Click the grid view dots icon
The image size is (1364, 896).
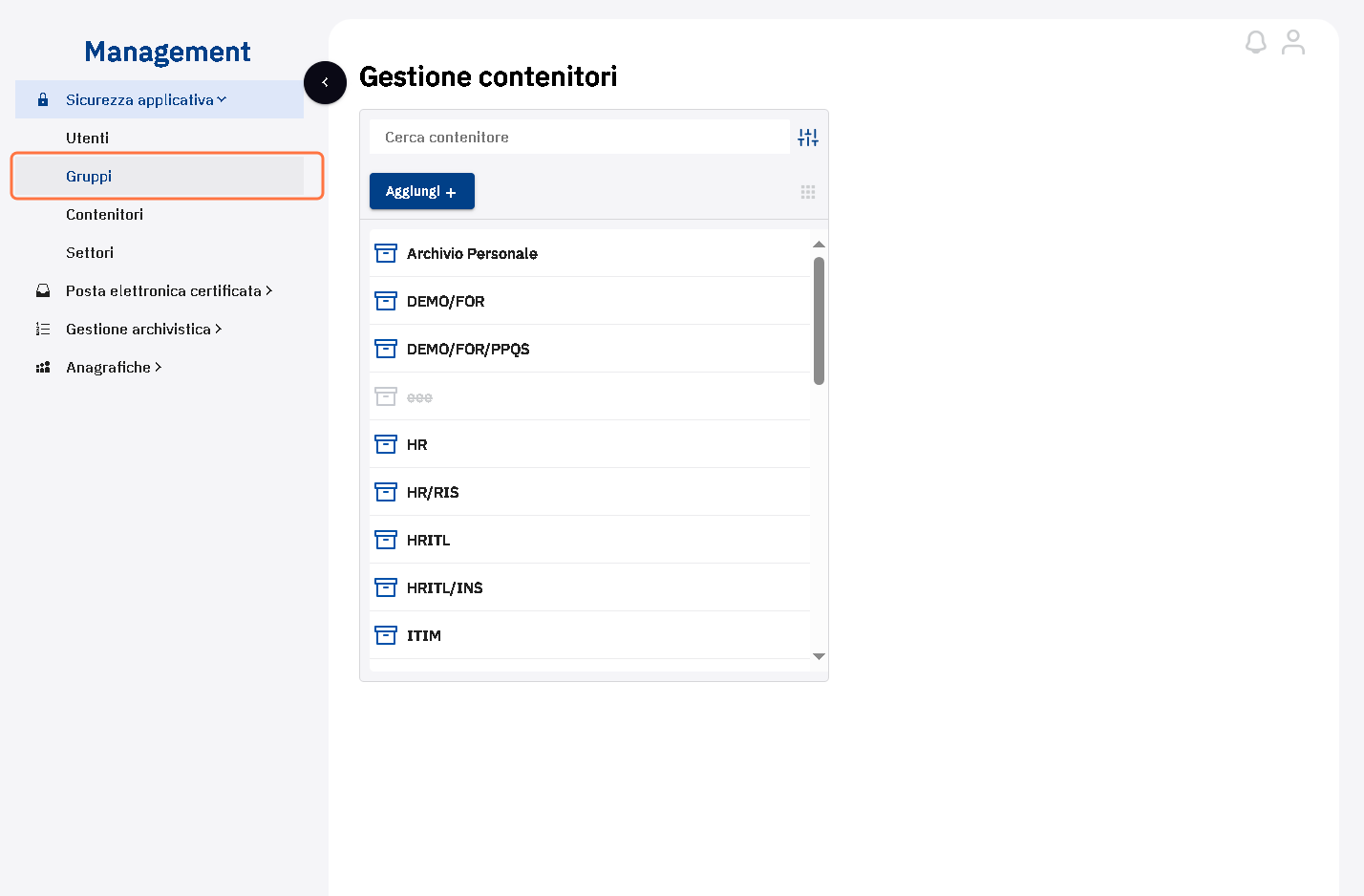808,192
